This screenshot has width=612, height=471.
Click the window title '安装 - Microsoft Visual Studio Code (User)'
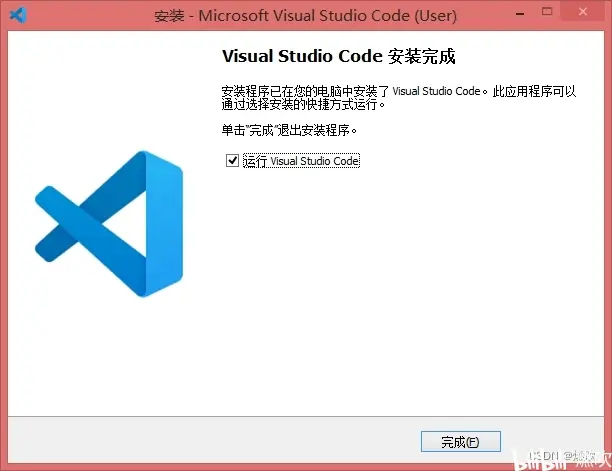(305, 16)
